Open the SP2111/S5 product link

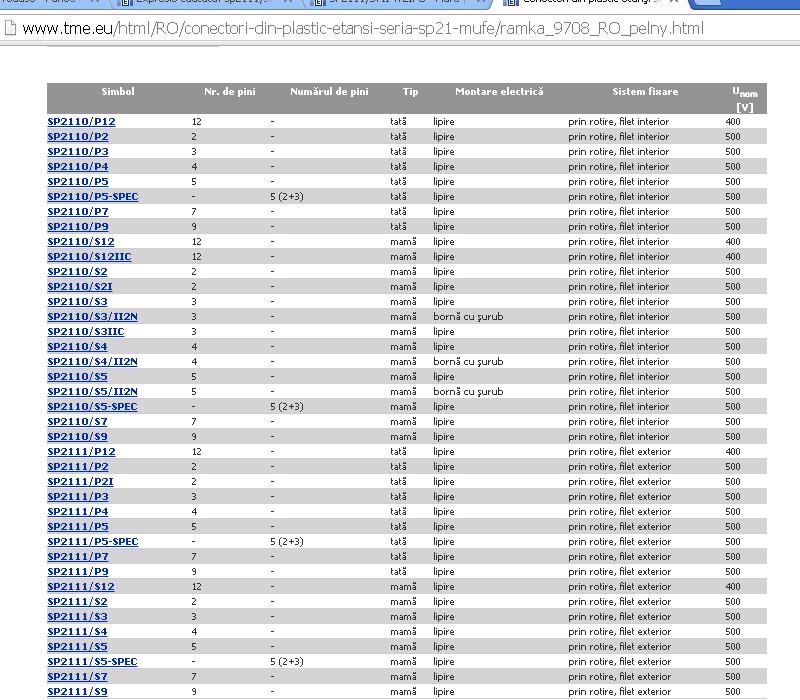click(78, 646)
